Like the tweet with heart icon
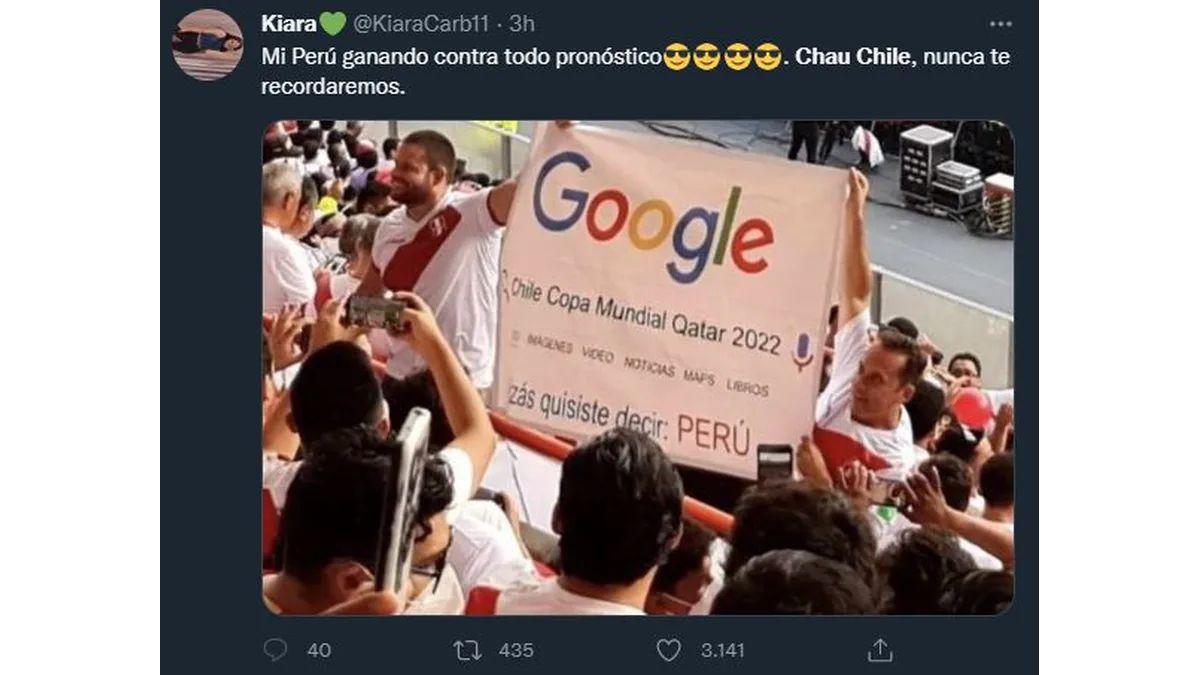Screen dimensions: 1200x675 668,650
